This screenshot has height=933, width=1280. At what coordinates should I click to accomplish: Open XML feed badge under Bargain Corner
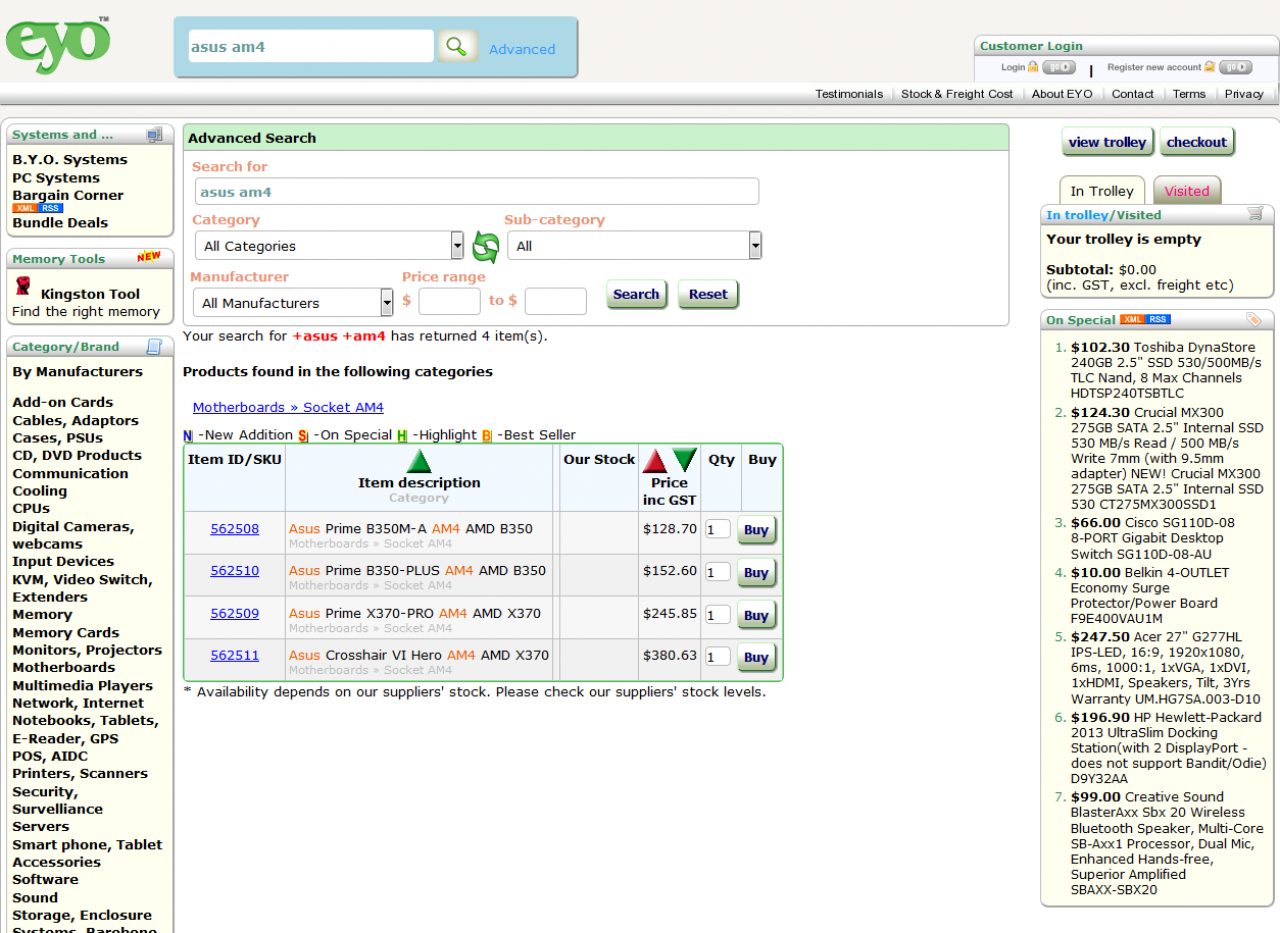[x=25, y=208]
